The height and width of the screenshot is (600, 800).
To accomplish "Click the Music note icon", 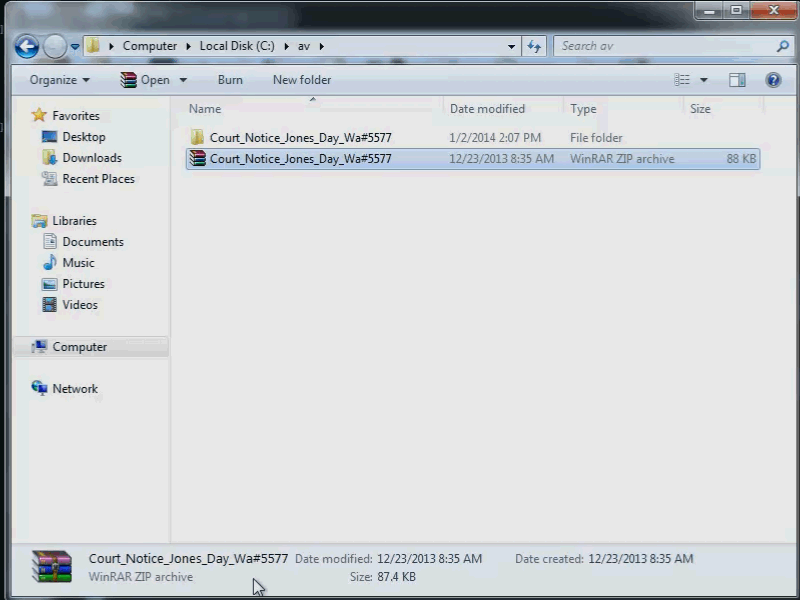I will (49, 262).
